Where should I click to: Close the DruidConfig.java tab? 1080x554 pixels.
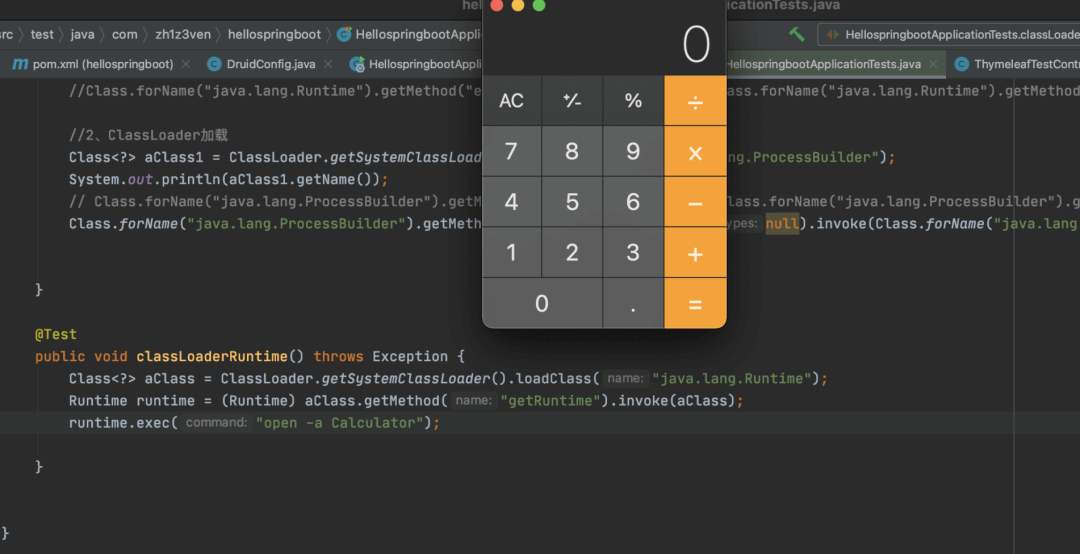coord(328,64)
